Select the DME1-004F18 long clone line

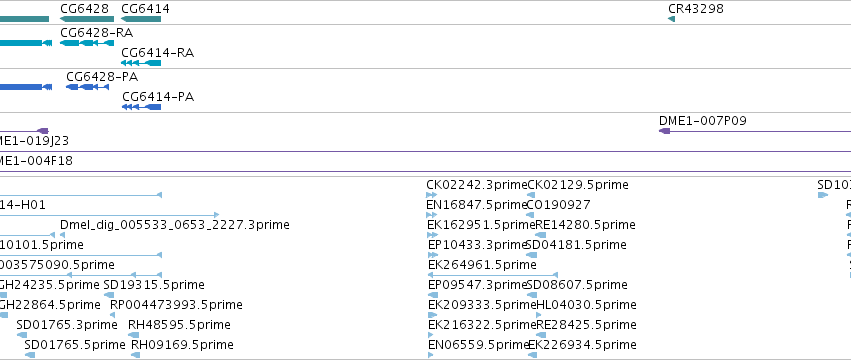[x=426, y=172]
